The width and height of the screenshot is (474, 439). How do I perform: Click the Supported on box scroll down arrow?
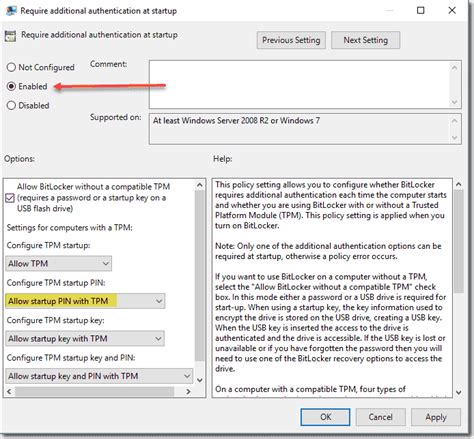tap(454, 137)
